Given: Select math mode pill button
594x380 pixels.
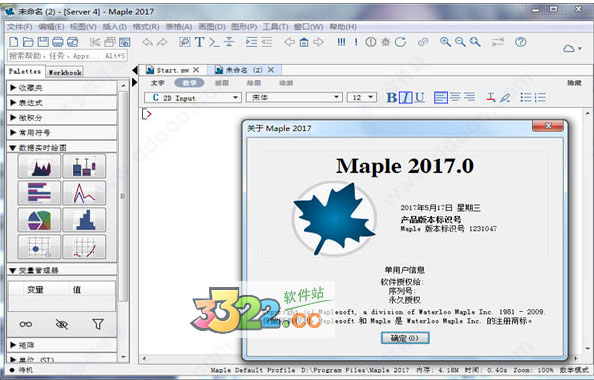Looking at the screenshot, I should pos(189,83).
